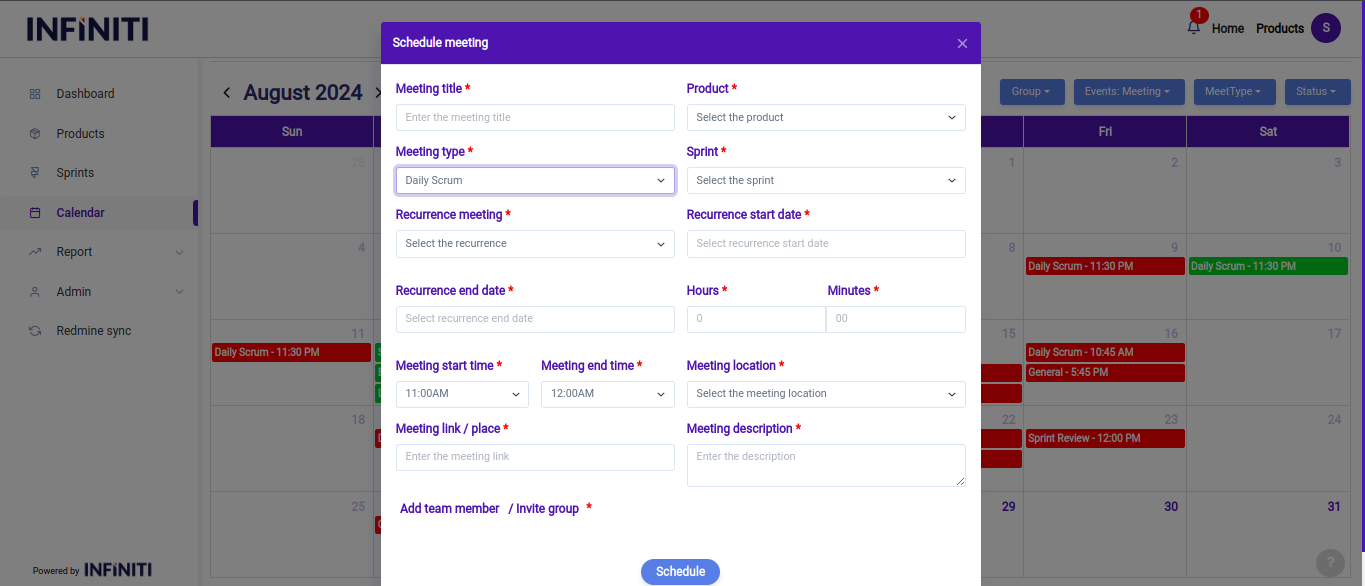Viewport: 1365px width, 586px height.
Task: Select the Sprints icon in sidebar
Action: [35, 173]
